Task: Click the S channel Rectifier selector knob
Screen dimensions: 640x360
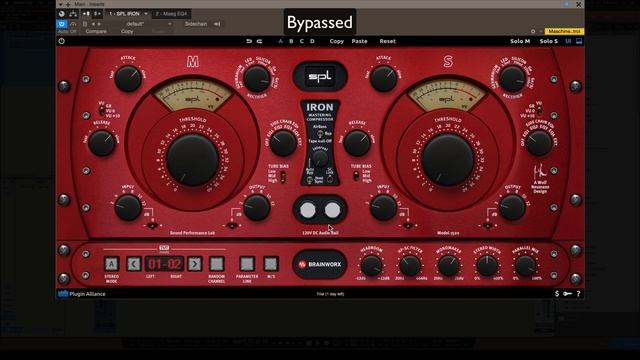Action: click(512, 79)
